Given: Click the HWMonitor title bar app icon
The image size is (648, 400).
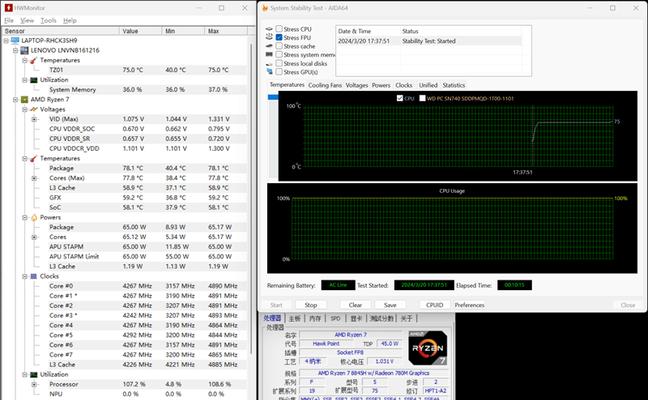Looking at the screenshot, I should [x=8, y=8].
